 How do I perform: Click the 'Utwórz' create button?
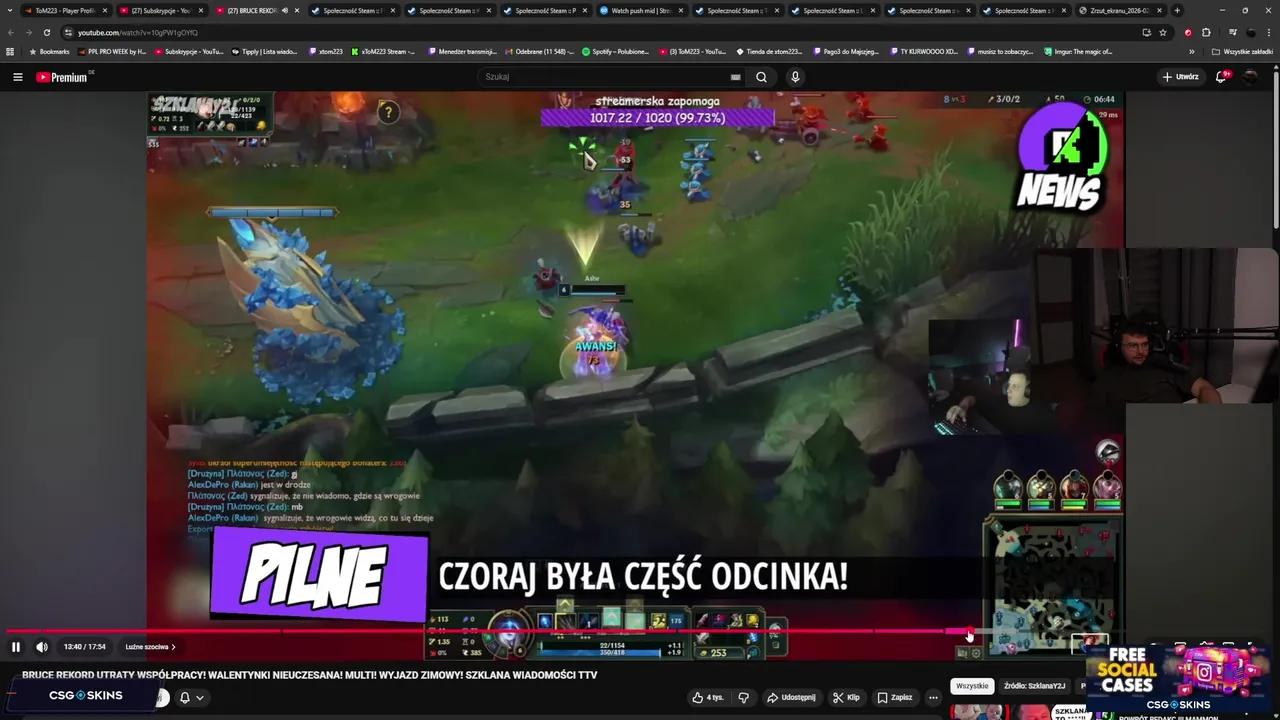tap(1180, 77)
